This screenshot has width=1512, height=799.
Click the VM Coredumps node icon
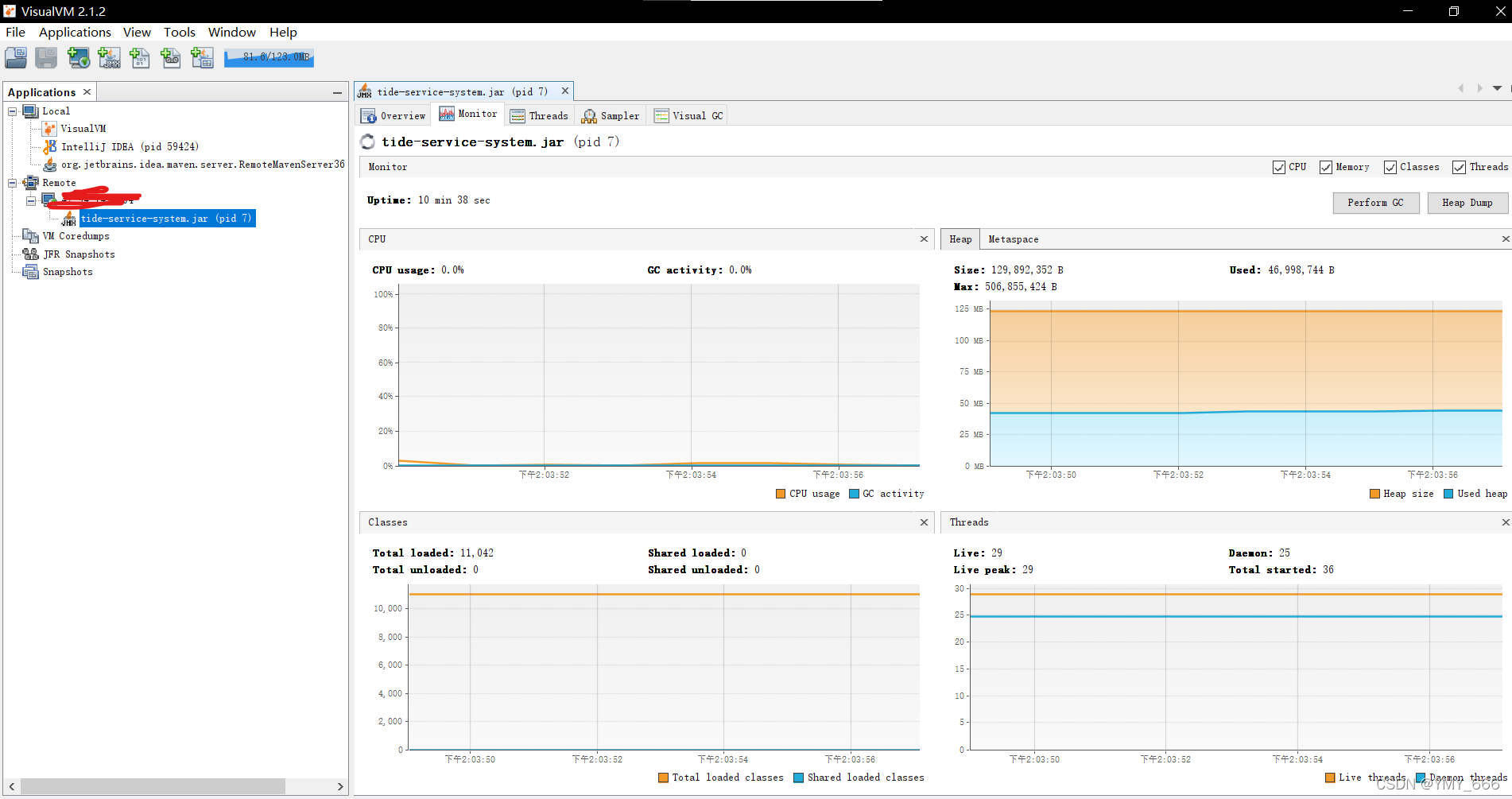click(31, 236)
